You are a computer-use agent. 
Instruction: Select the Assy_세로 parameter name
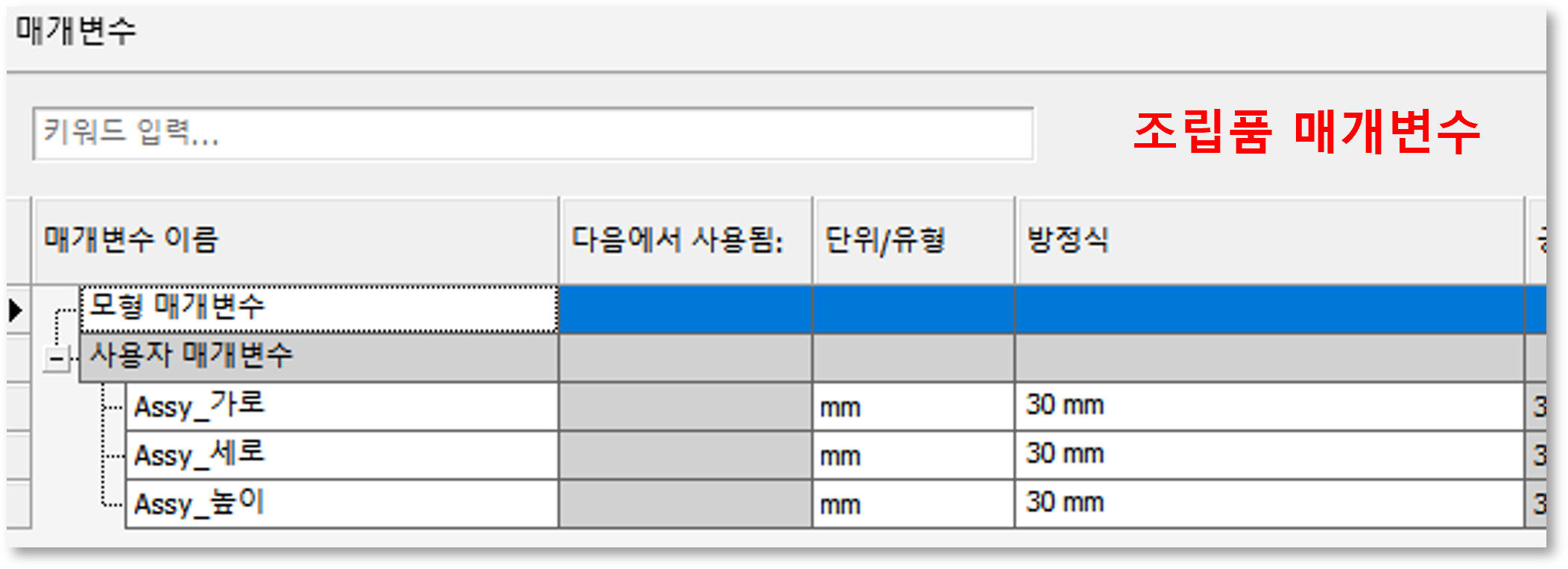coord(341,455)
